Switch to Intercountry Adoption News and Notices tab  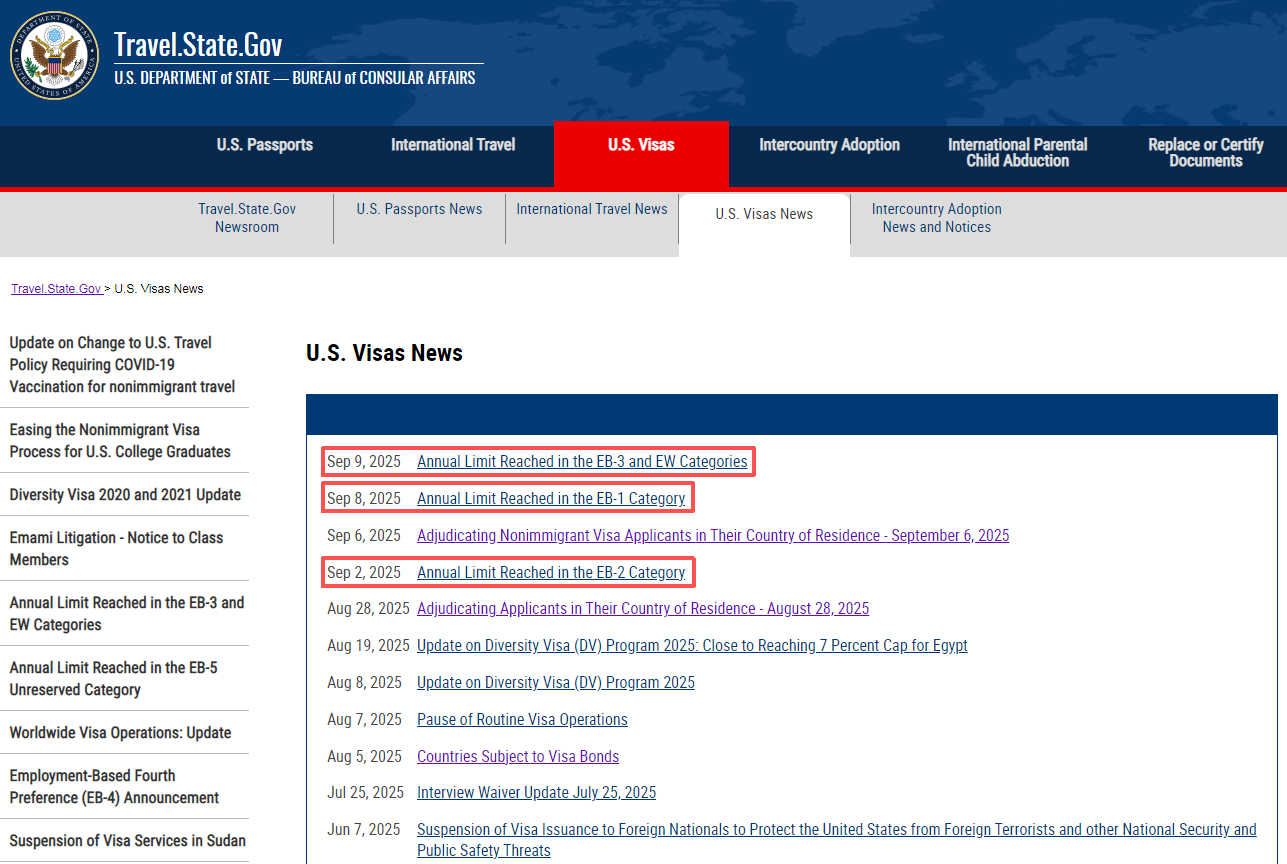click(x=936, y=218)
